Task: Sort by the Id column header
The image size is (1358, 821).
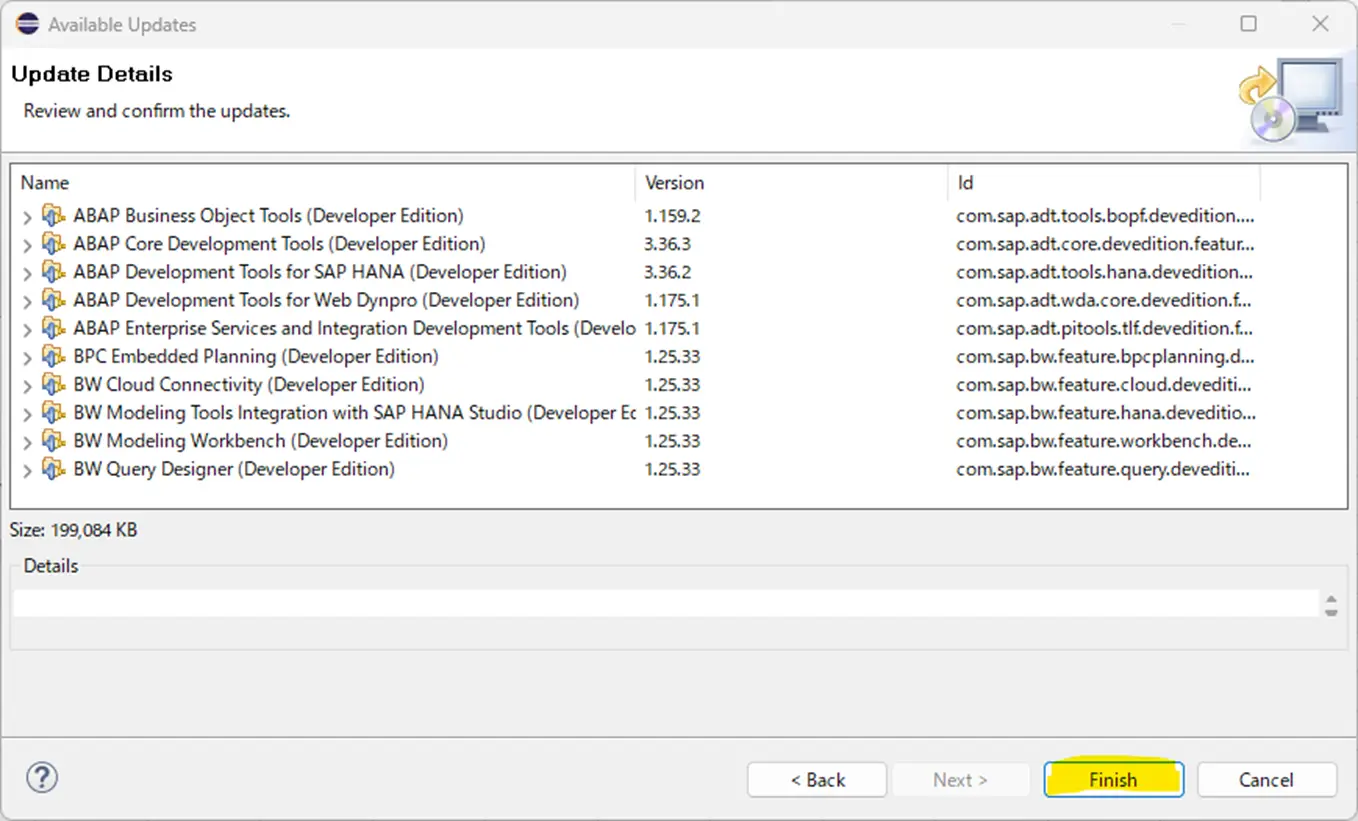Action: (1104, 183)
